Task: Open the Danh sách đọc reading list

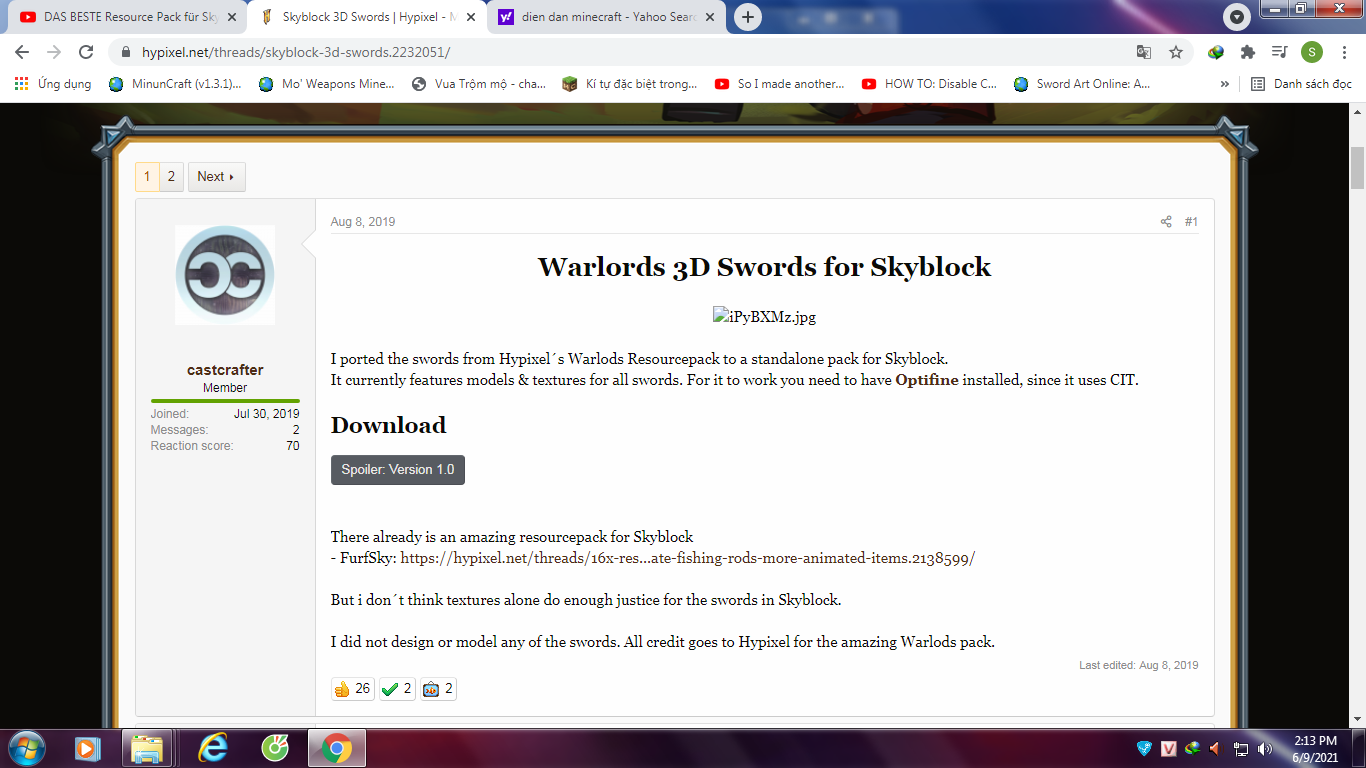Action: [x=1302, y=84]
